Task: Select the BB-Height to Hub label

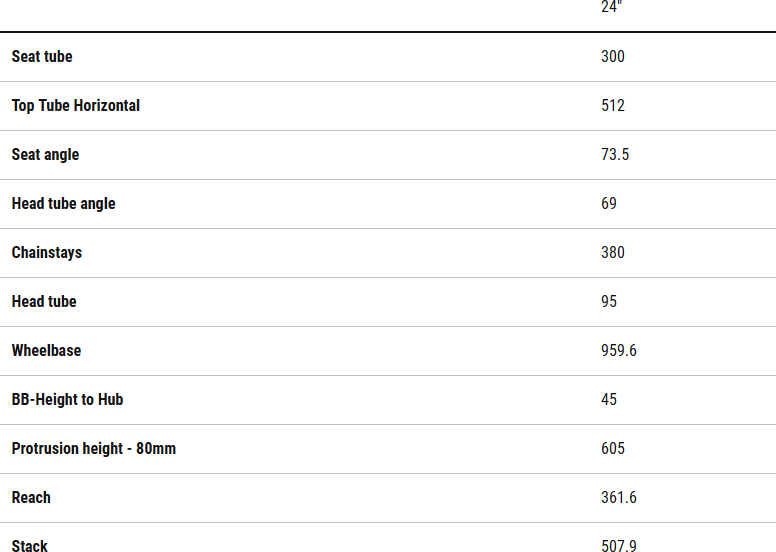Action: pyautogui.click(x=67, y=400)
